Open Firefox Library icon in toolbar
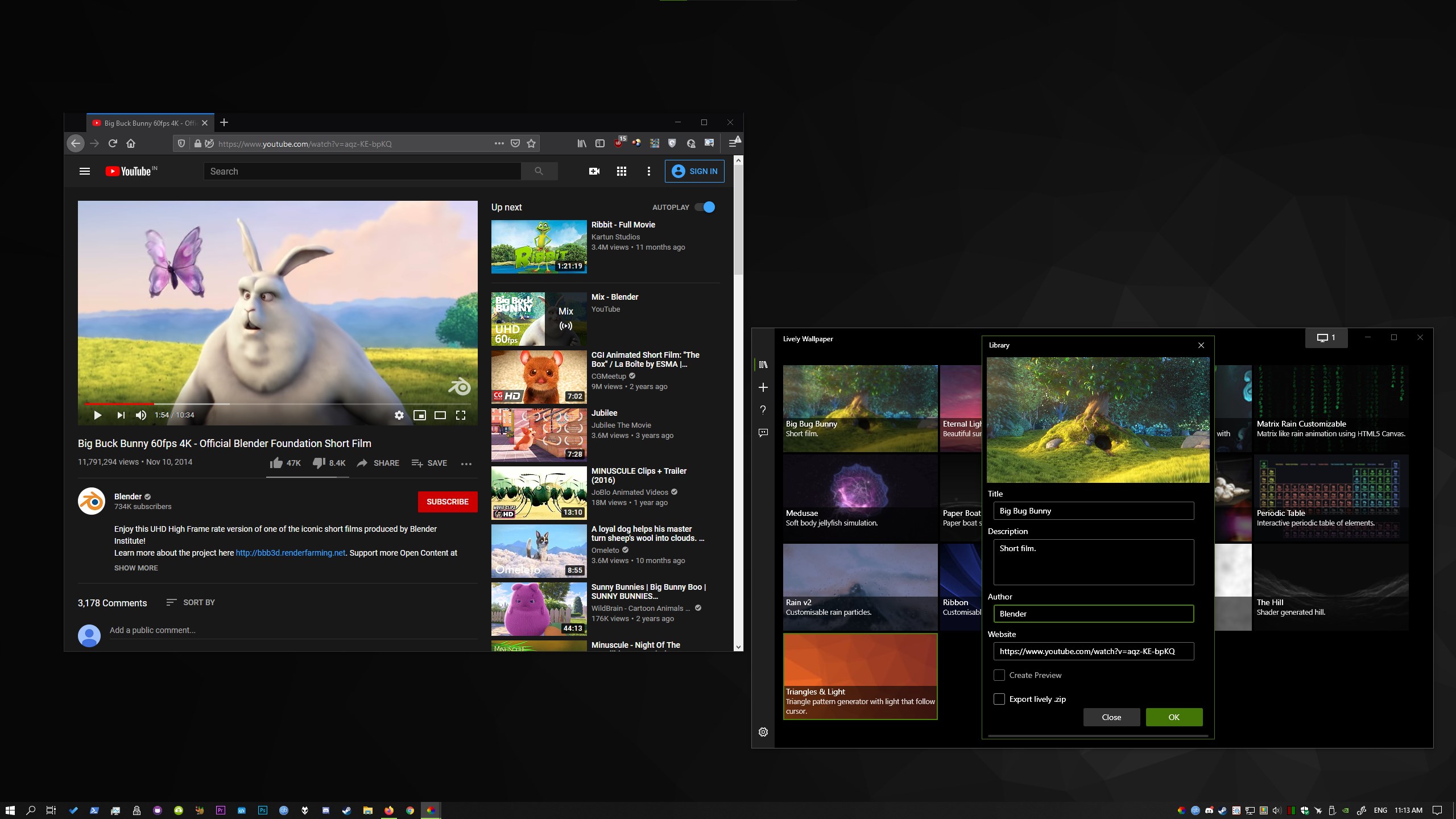 point(581,143)
